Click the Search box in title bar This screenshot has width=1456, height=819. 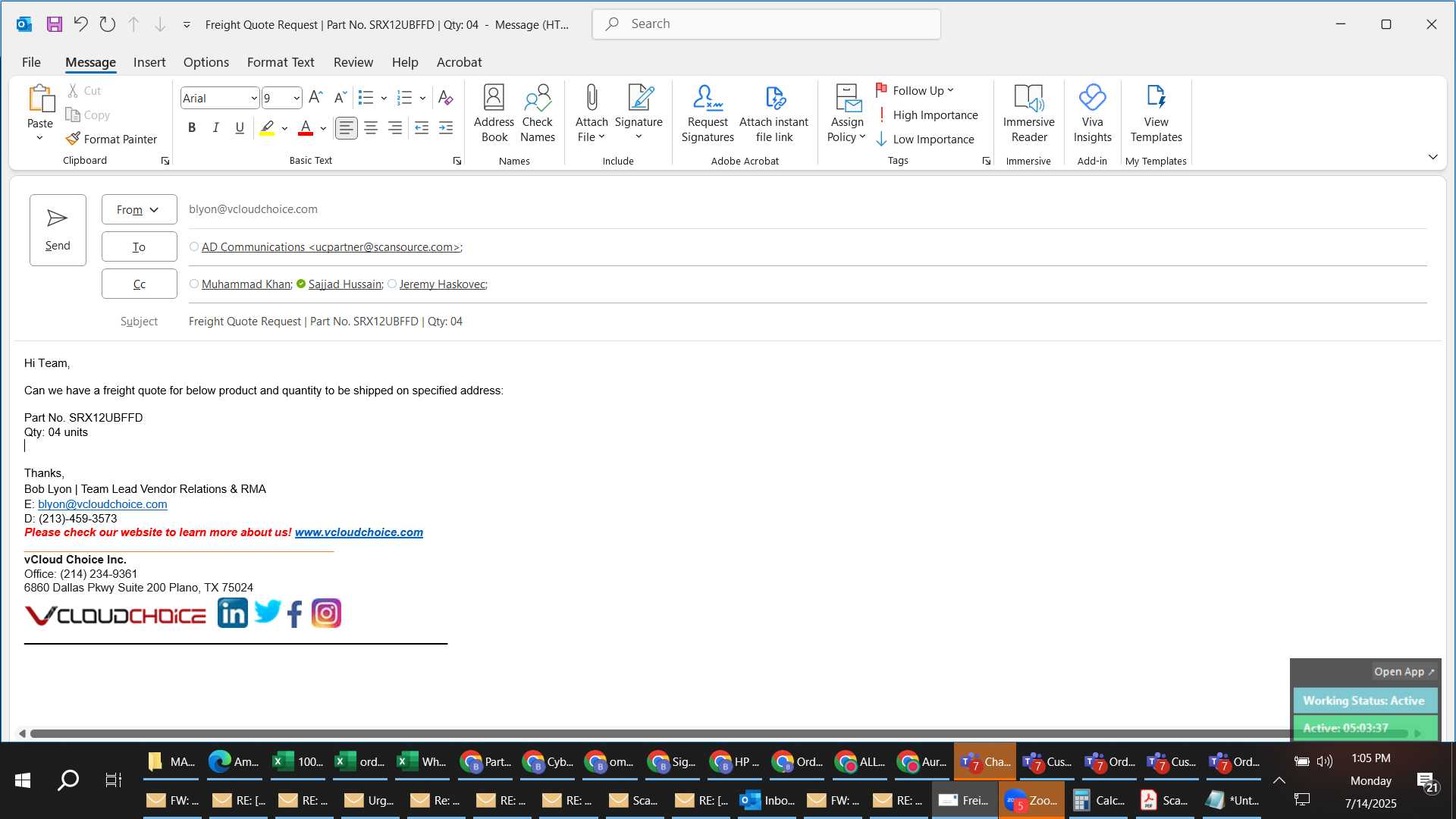click(x=766, y=24)
